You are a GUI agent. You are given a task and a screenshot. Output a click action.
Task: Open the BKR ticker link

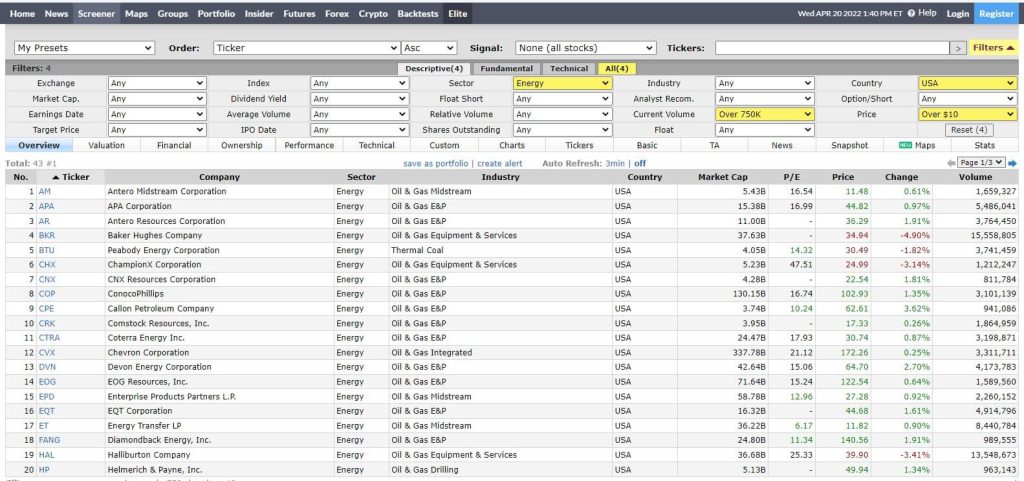pyautogui.click(x=46, y=236)
